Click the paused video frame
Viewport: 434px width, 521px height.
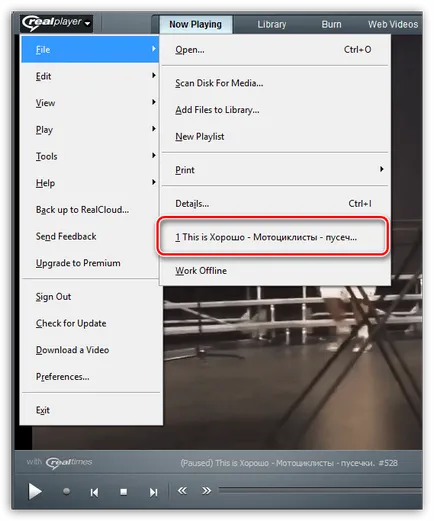point(293,367)
